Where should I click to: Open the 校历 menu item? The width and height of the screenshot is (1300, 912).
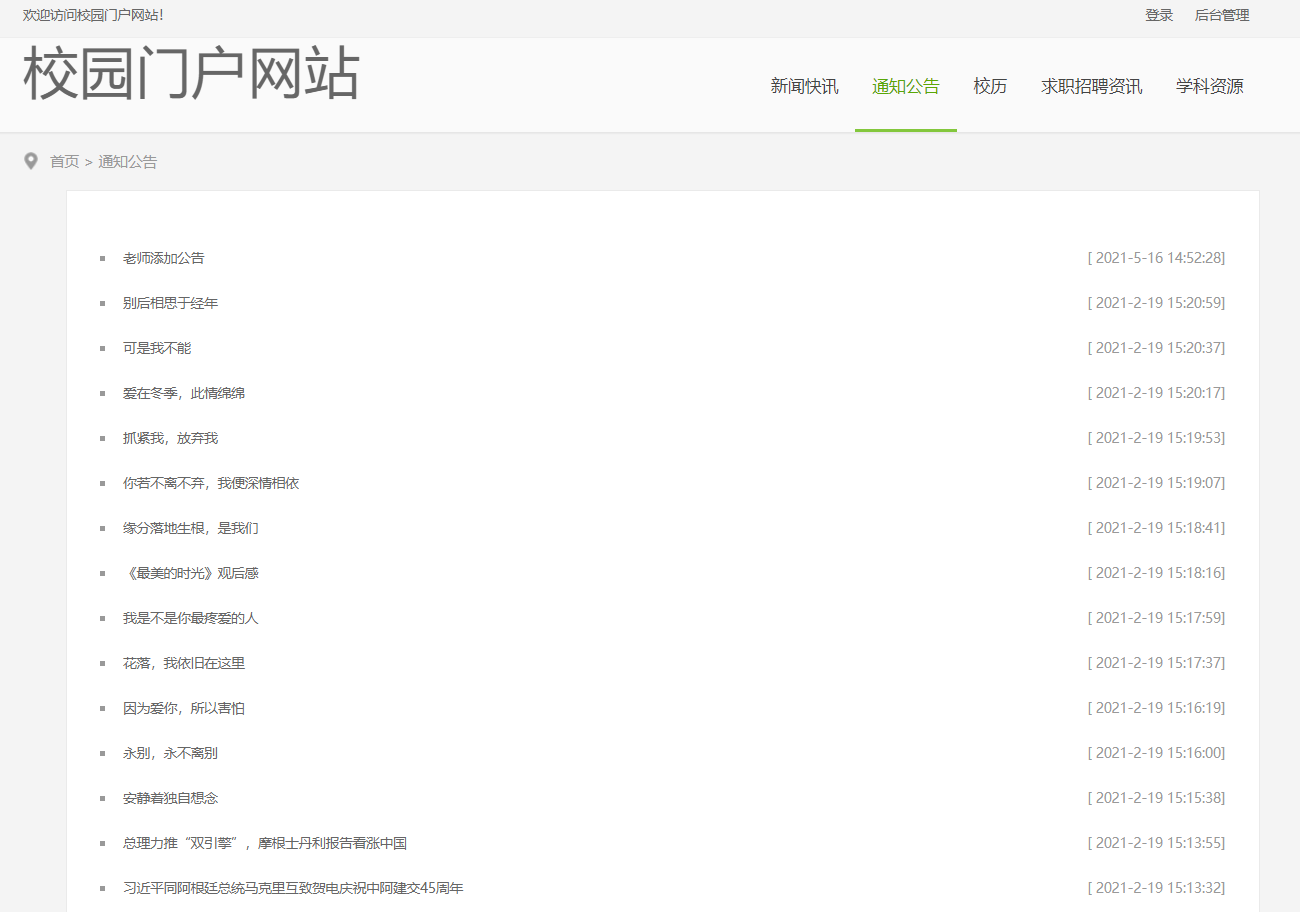point(990,87)
